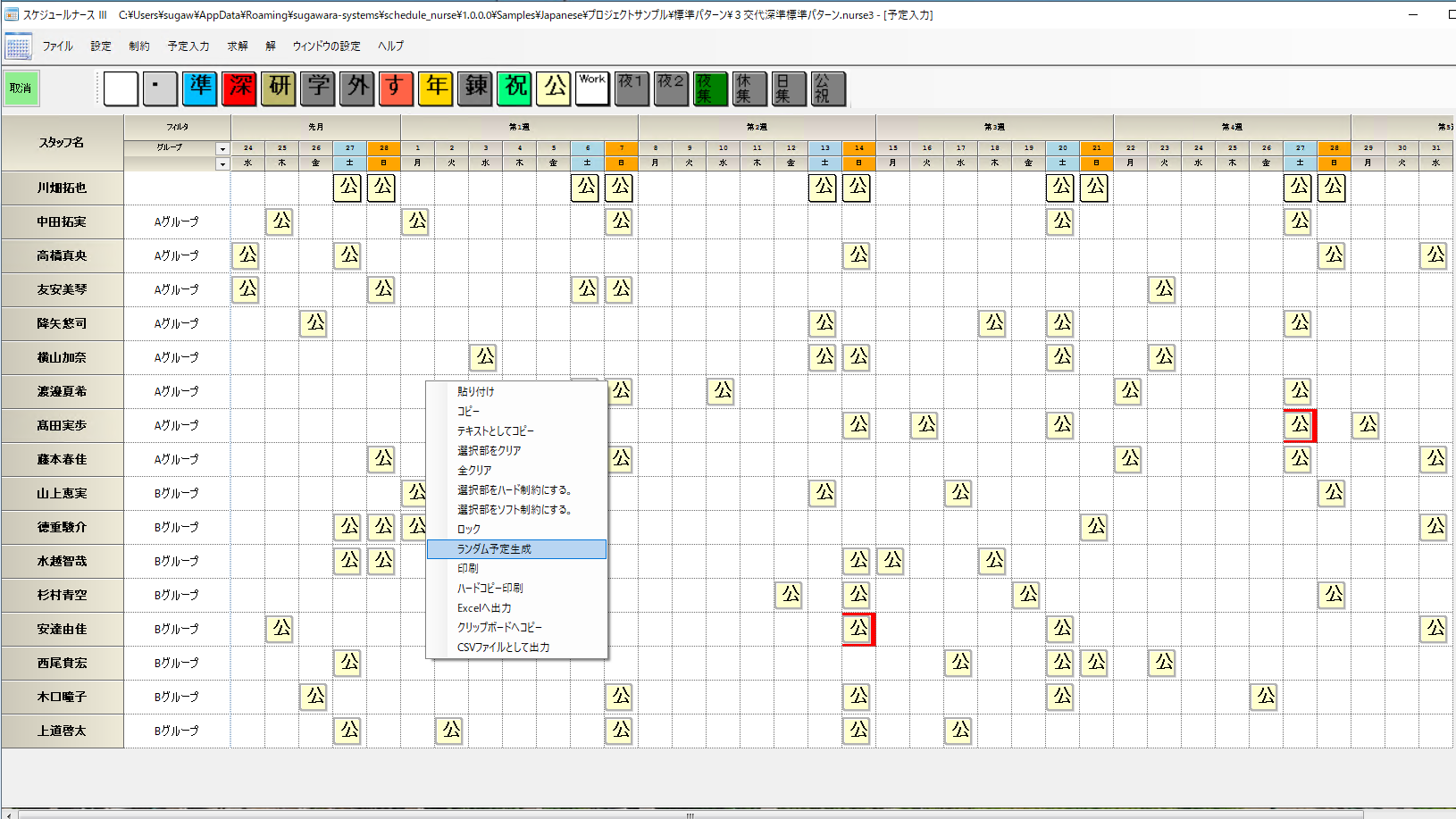This screenshot has height=819, width=1456.
Task: Click the horizontal scrollbar at the bottom
Action: (690, 815)
